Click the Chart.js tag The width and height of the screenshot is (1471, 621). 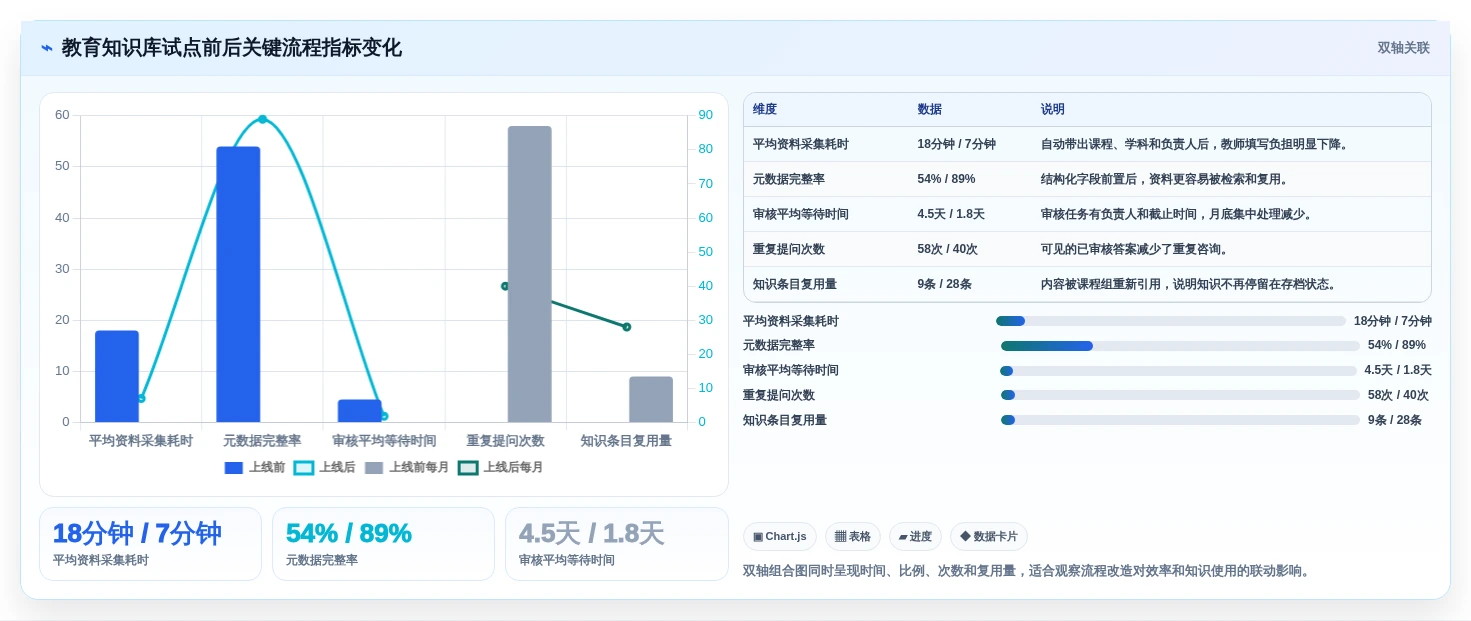780,536
